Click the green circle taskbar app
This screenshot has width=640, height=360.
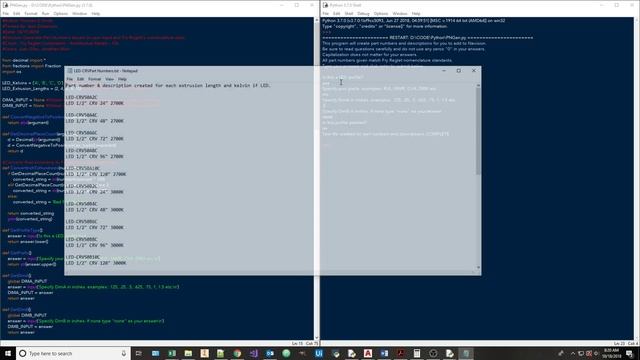(x=286, y=353)
